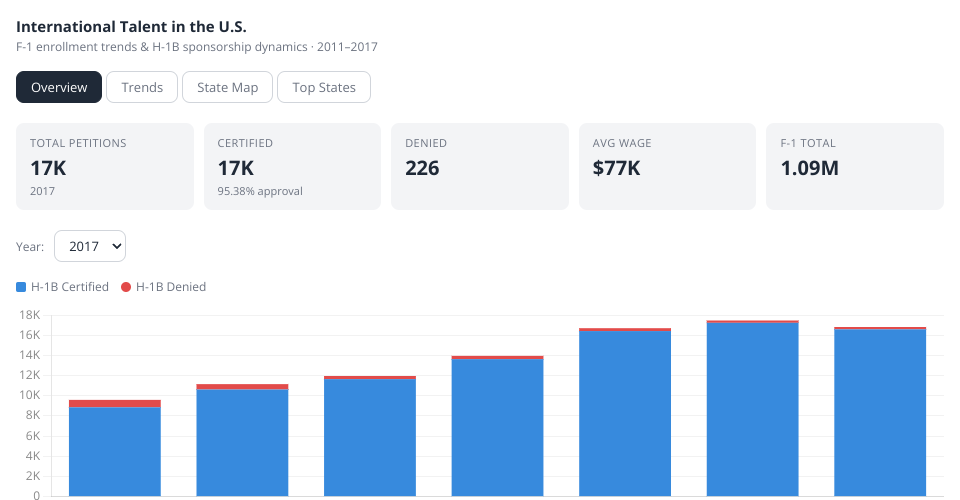The image size is (960, 500).
Task: Select the Top States tab
Action: (323, 87)
